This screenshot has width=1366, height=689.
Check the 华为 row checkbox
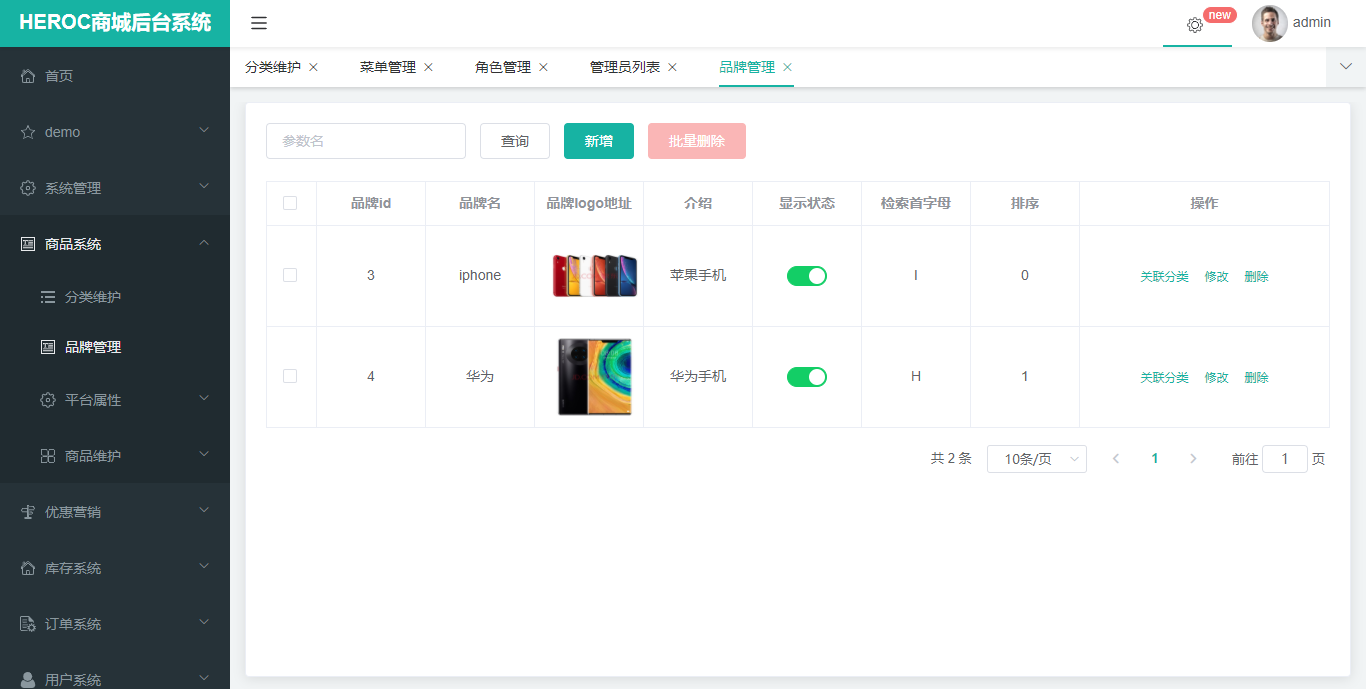pyautogui.click(x=290, y=376)
